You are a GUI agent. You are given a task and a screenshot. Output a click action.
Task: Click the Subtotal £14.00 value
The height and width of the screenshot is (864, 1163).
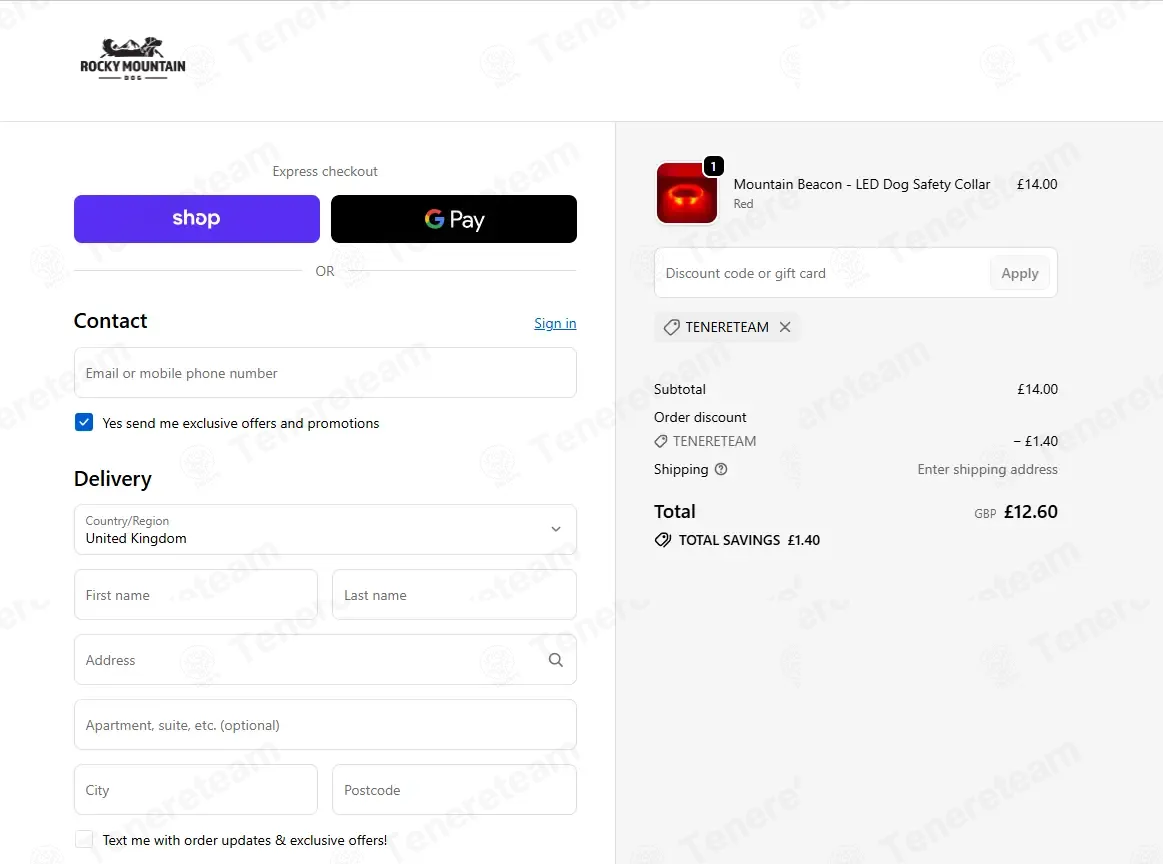1038,389
